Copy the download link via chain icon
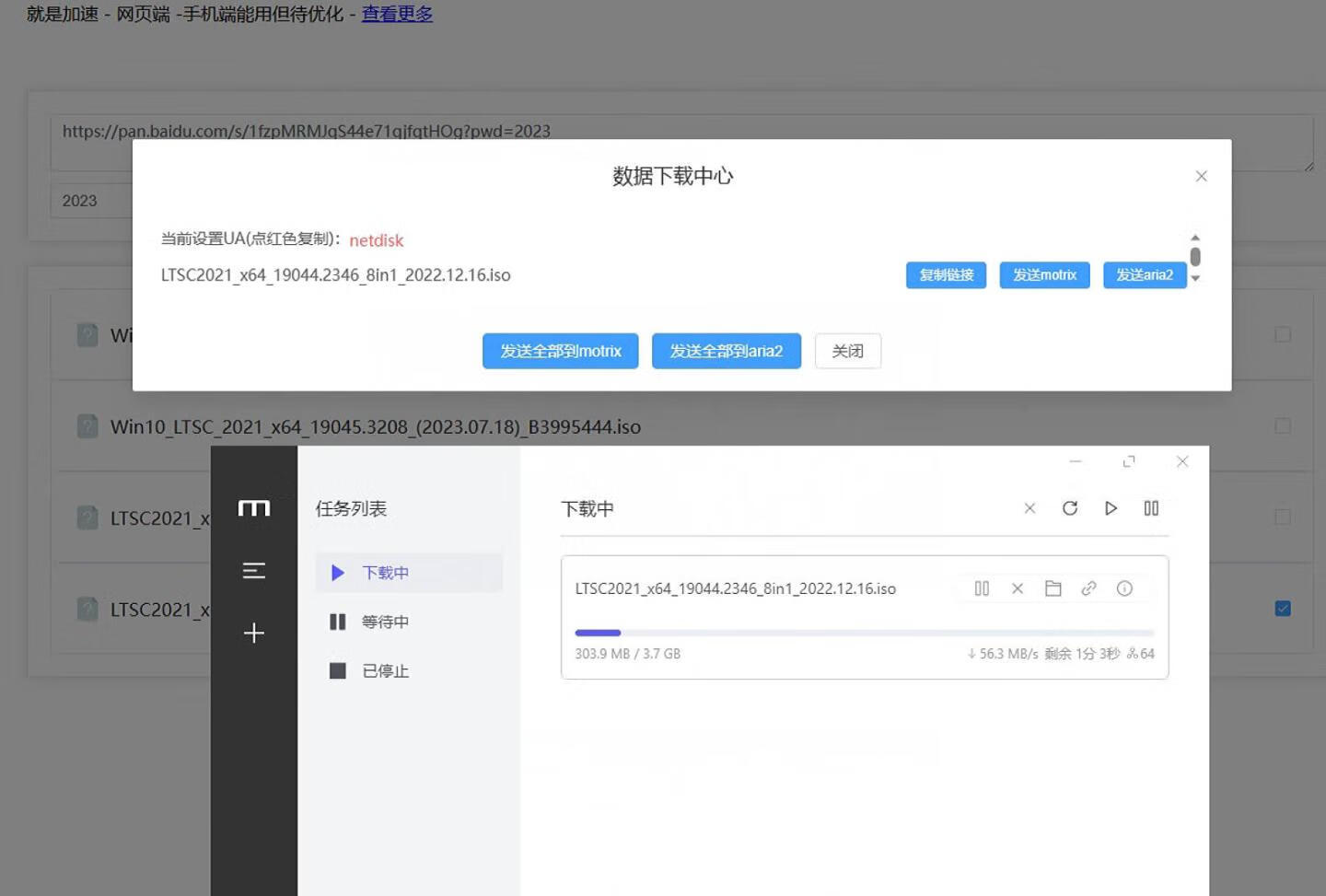Viewport: 1326px width, 896px height. pos(1089,588)
